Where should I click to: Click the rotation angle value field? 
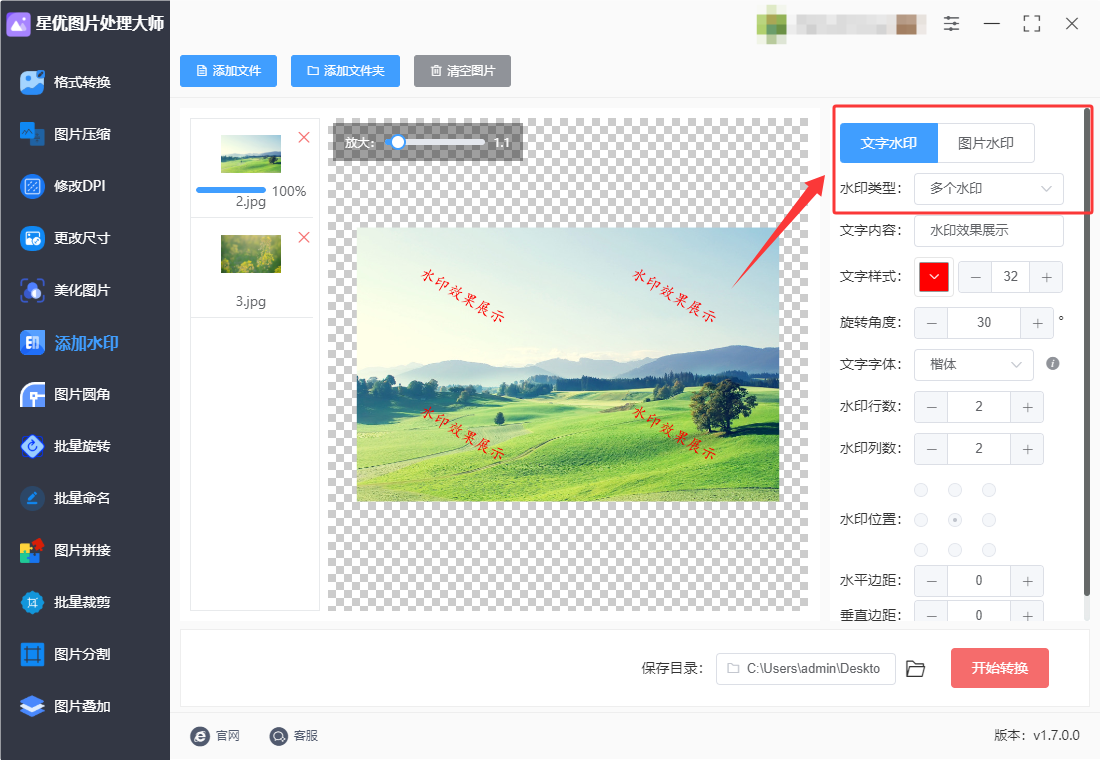(984, 323)
